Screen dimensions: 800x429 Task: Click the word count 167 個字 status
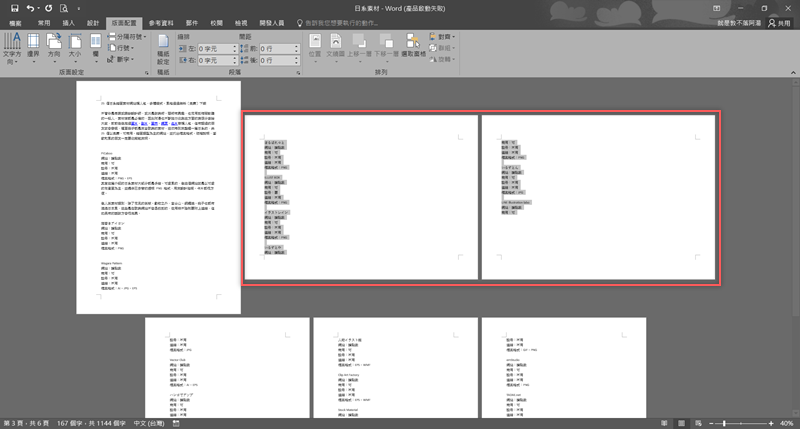click(91, 423)
